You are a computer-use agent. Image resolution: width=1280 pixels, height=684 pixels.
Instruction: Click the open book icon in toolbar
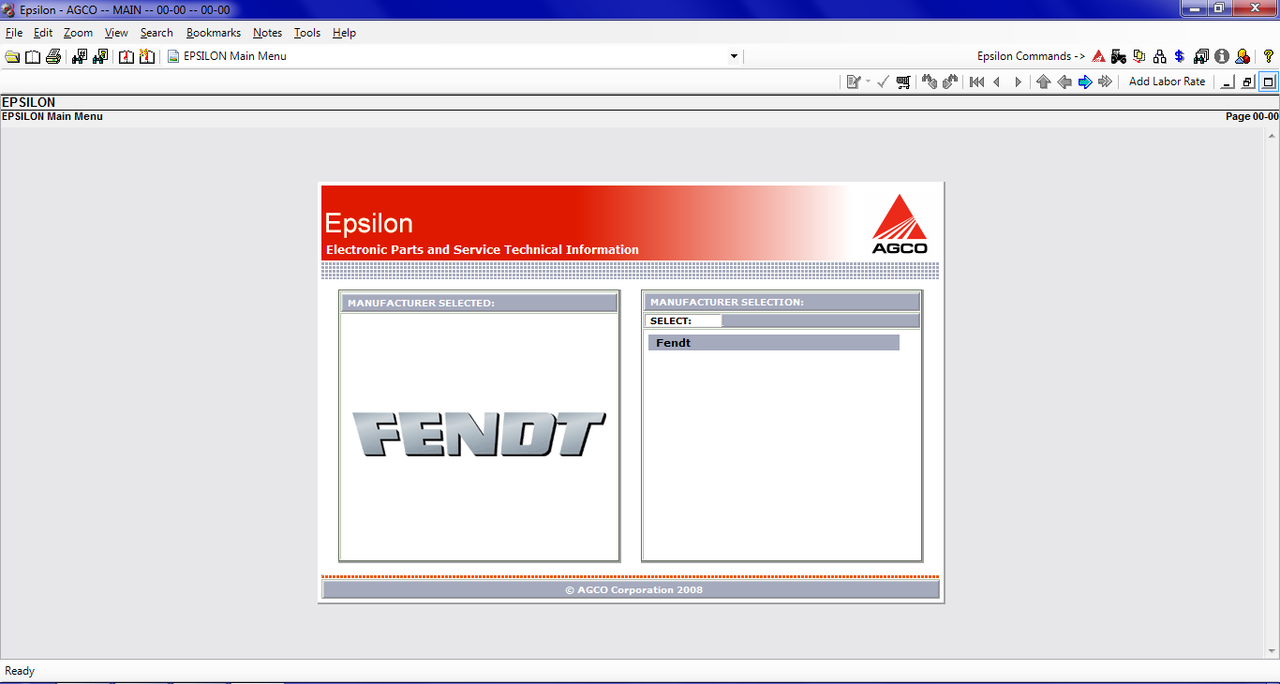(33, 57)
